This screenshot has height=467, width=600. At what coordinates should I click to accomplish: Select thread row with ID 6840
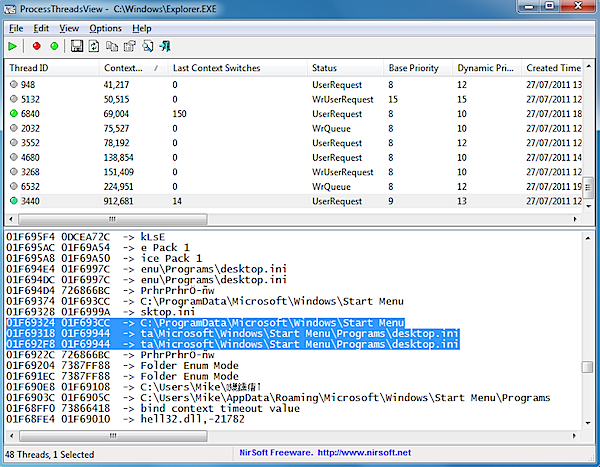point(293,114)
